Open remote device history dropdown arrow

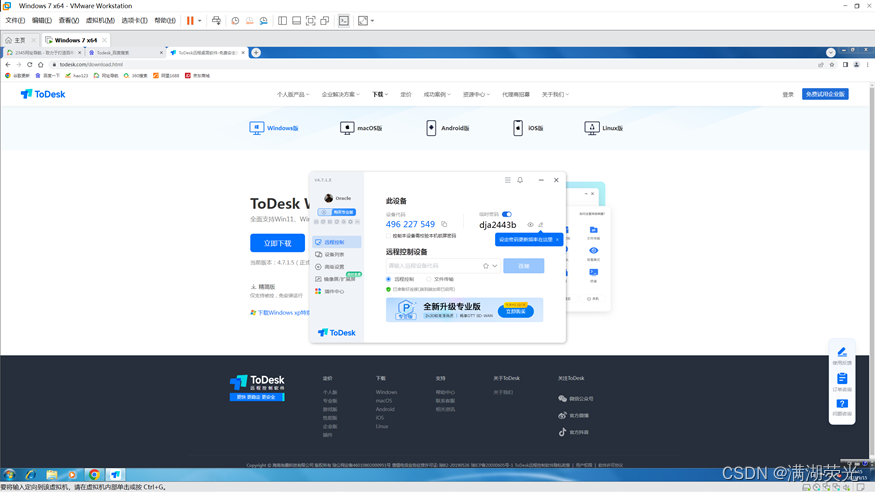click(x=494, y=266)
